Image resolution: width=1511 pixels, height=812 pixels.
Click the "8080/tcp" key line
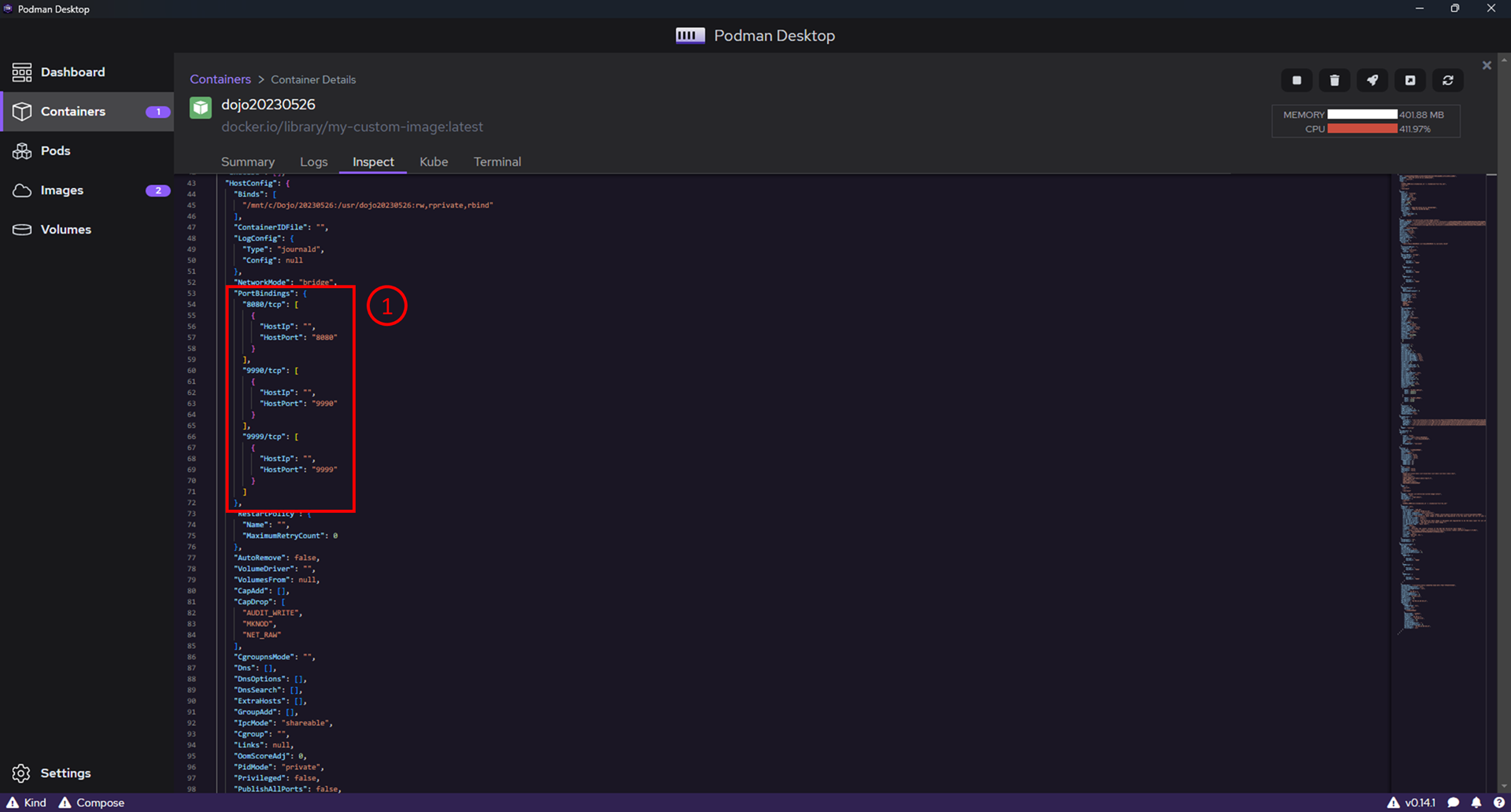click(x=270, y=304)
